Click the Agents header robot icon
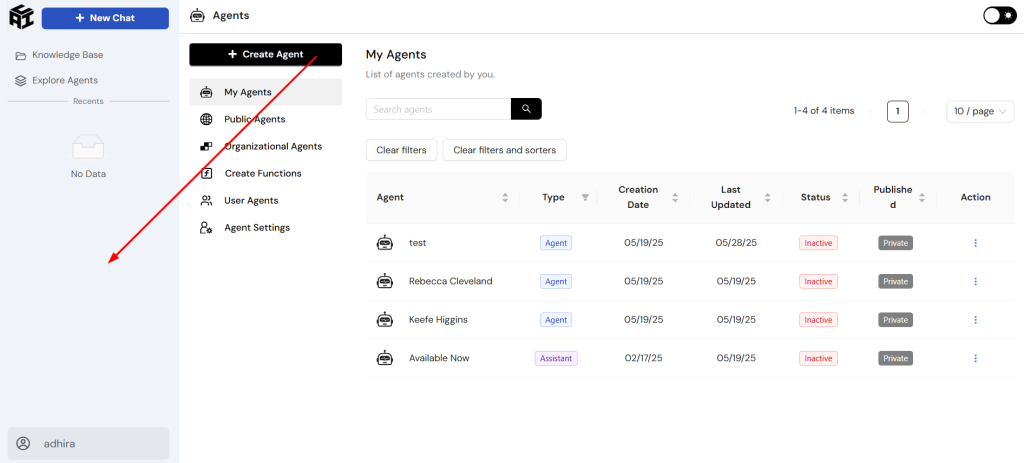 [197, 16]
